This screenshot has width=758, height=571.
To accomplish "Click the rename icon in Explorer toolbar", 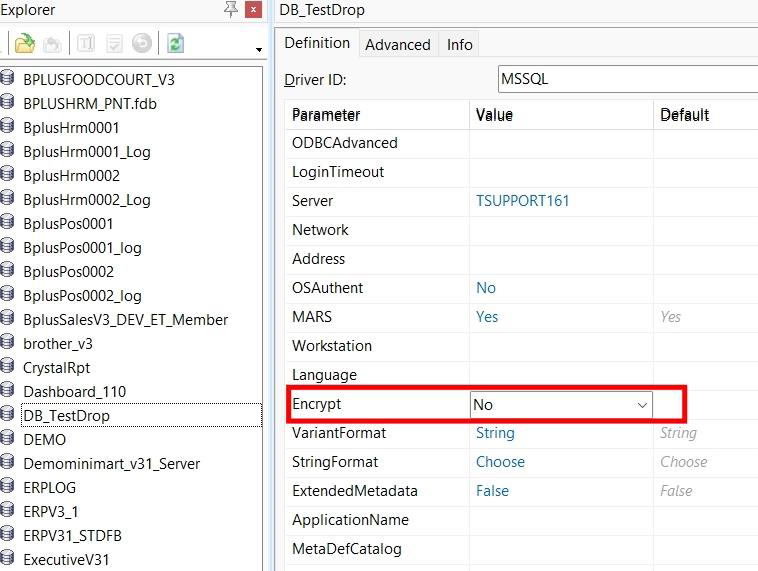I will pos(86,43).
